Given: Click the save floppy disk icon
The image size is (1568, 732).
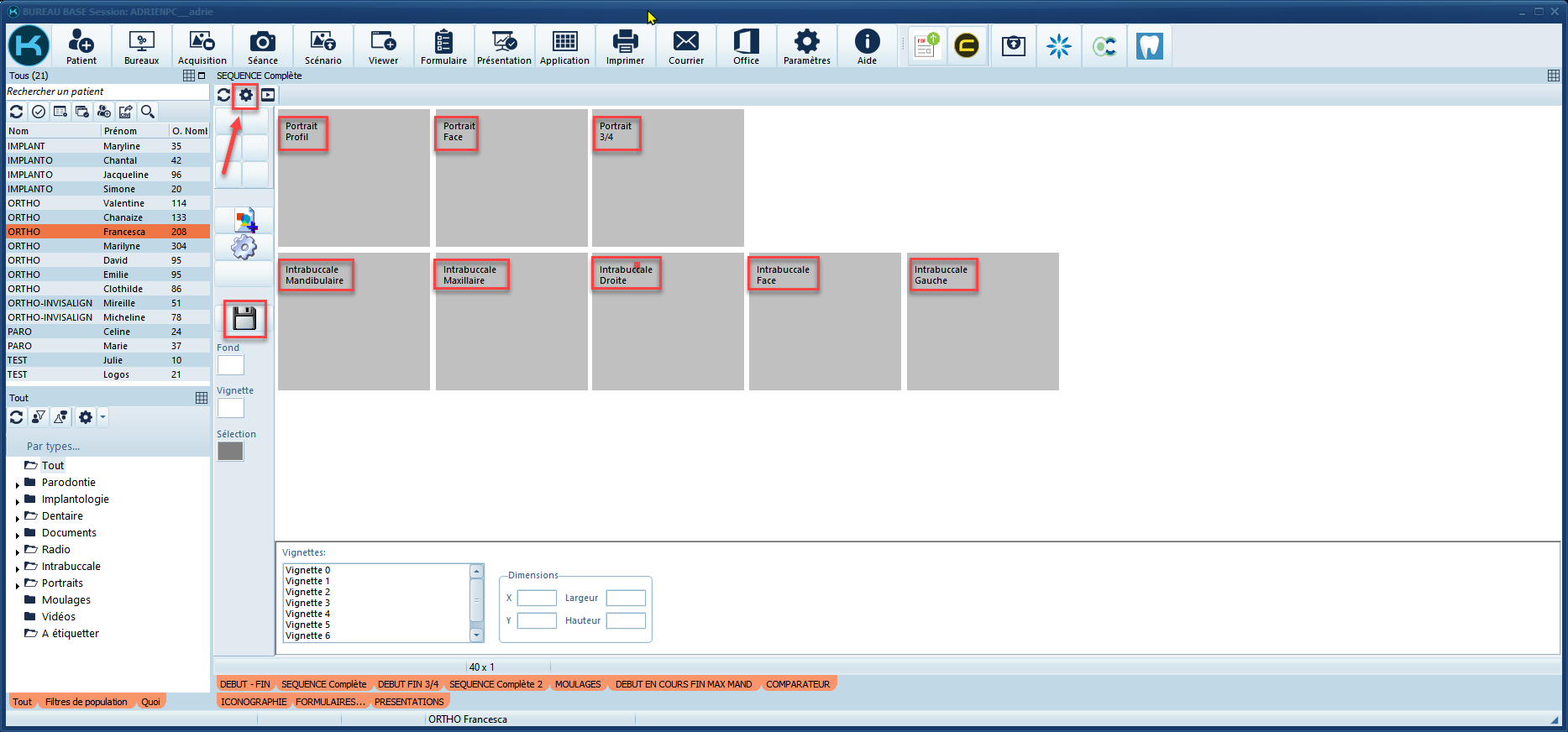Looking at the screenshot, I should 244,319.
